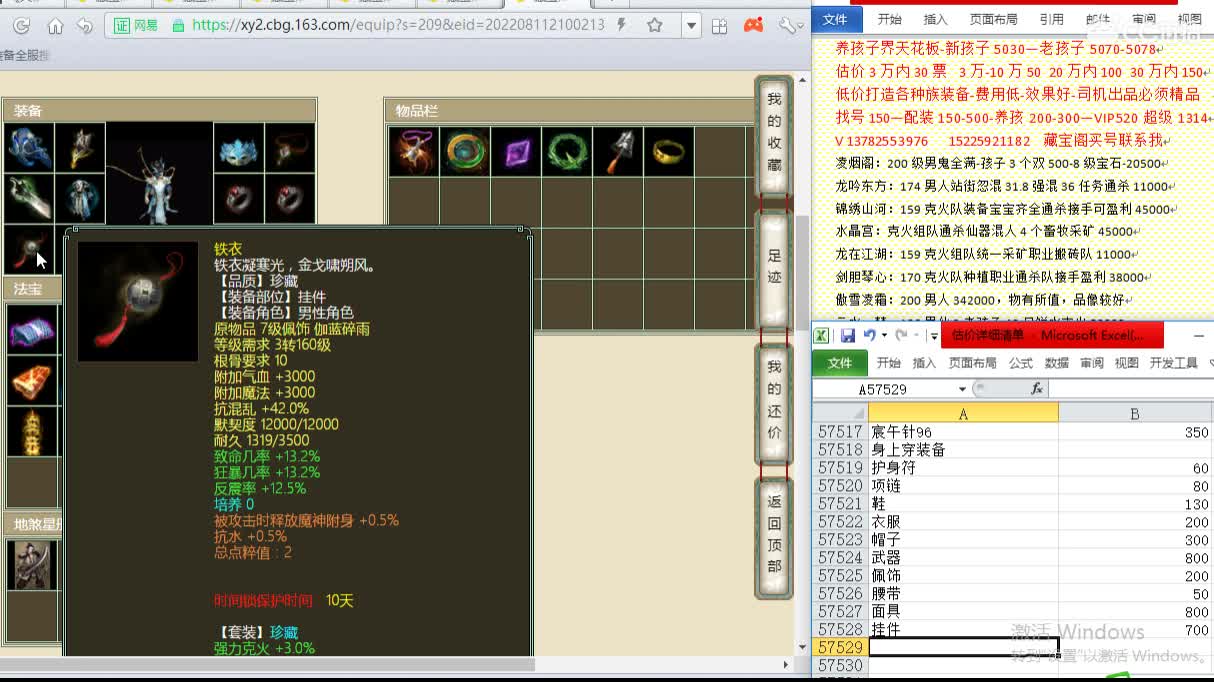Image resolution: width=1214 pixels, height=682 pixels.
Task: Expand the Excel undo history arrow
Action: (884, 336)
